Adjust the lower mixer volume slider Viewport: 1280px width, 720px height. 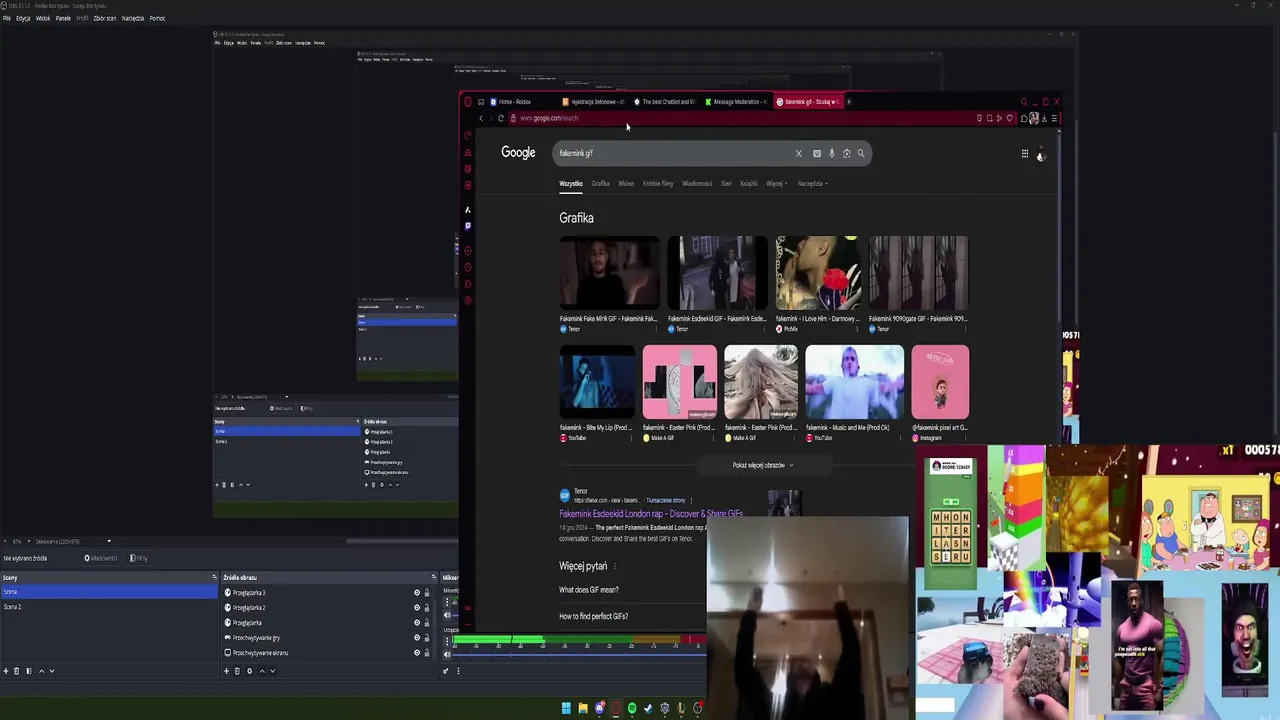coord(580,654)
